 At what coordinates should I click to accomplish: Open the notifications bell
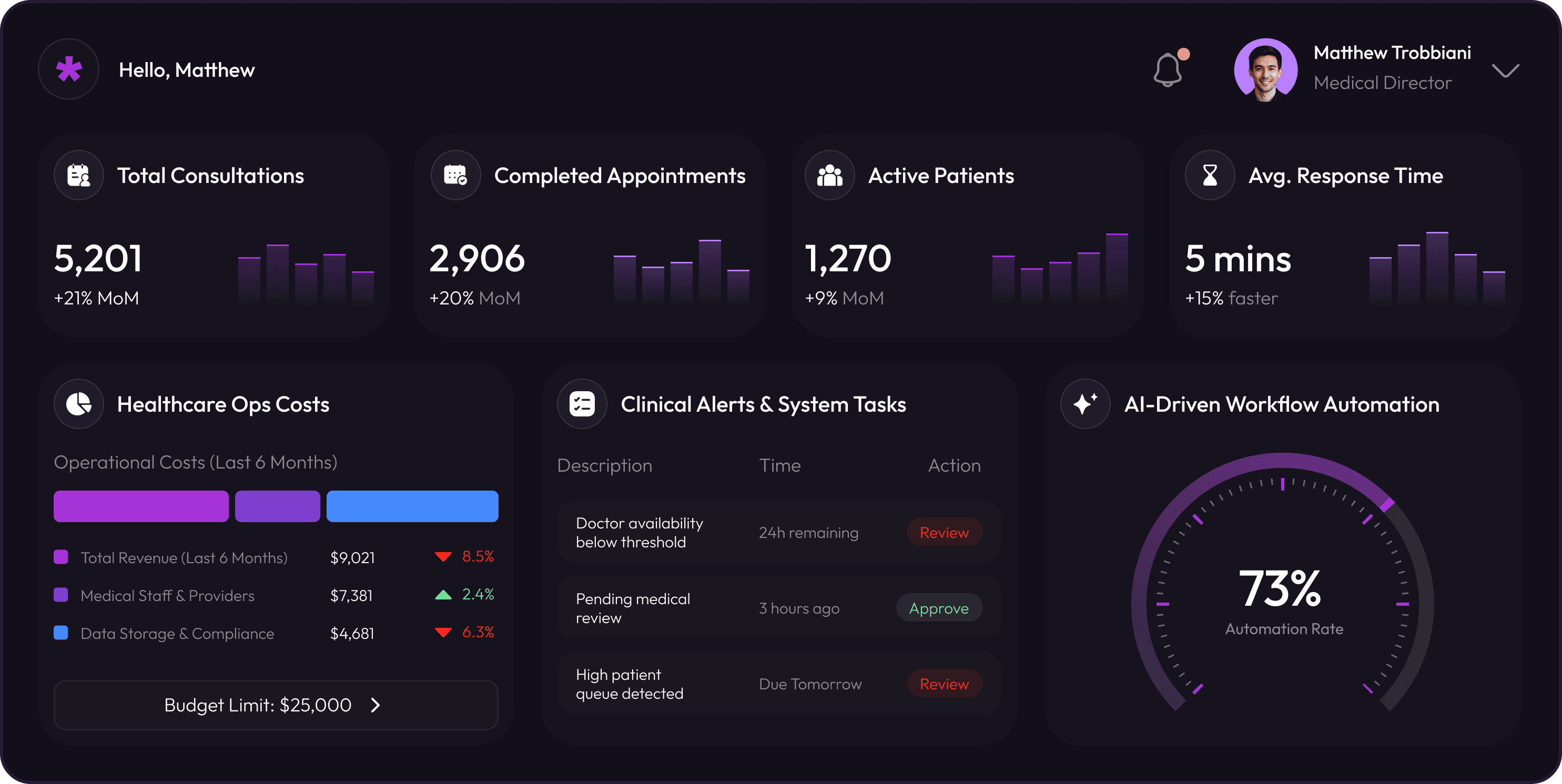pos(1167,70)
